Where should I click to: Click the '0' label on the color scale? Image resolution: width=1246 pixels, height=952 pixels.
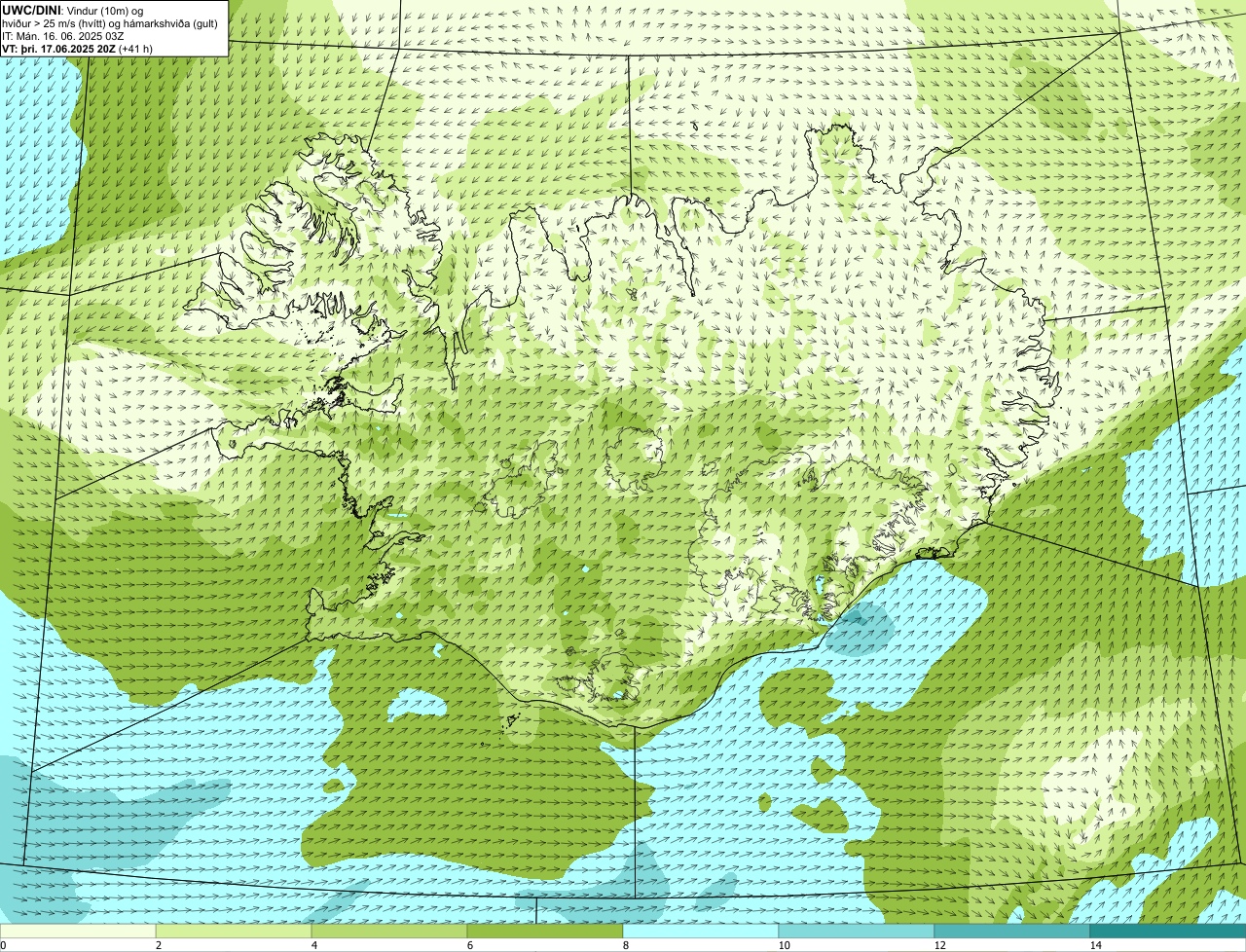(x=3, y=945)
